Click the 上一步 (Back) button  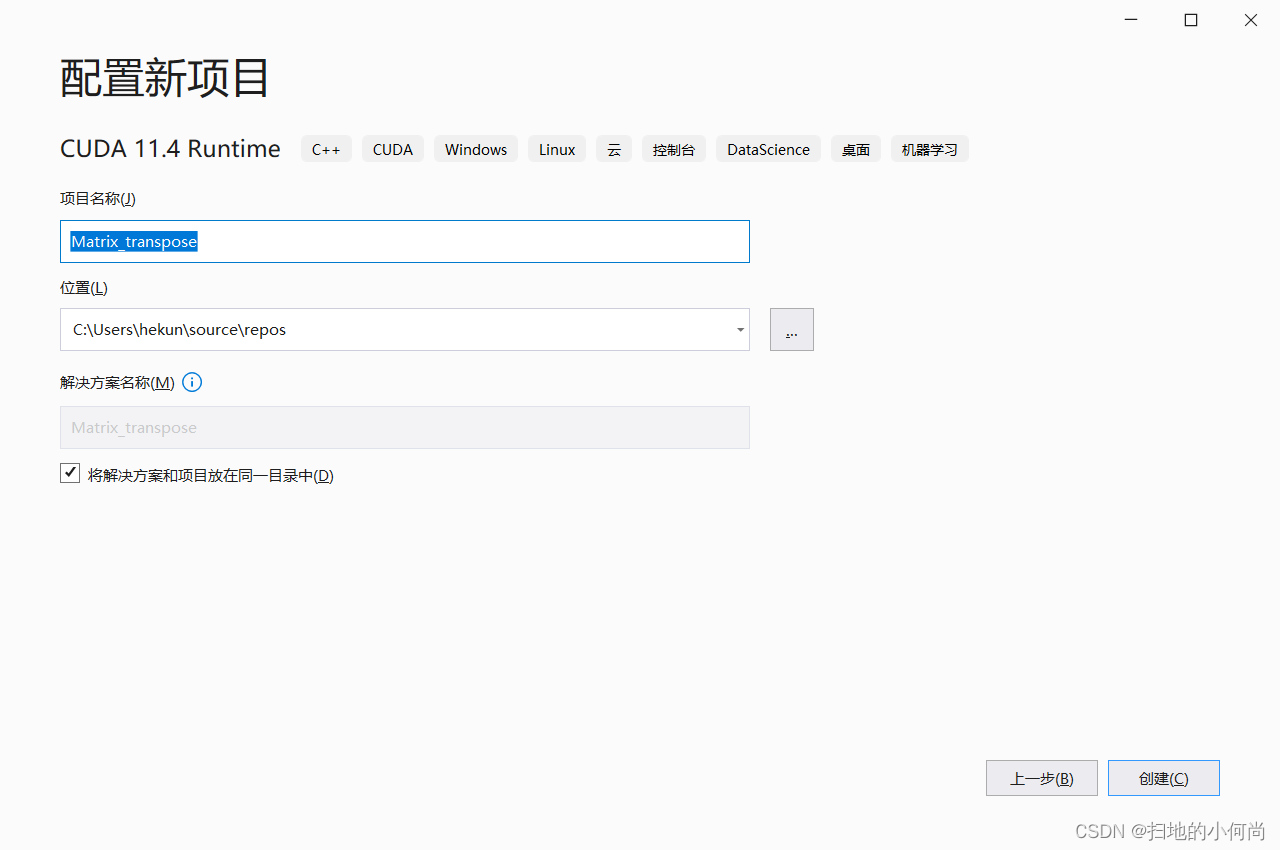pos(1042,778)
